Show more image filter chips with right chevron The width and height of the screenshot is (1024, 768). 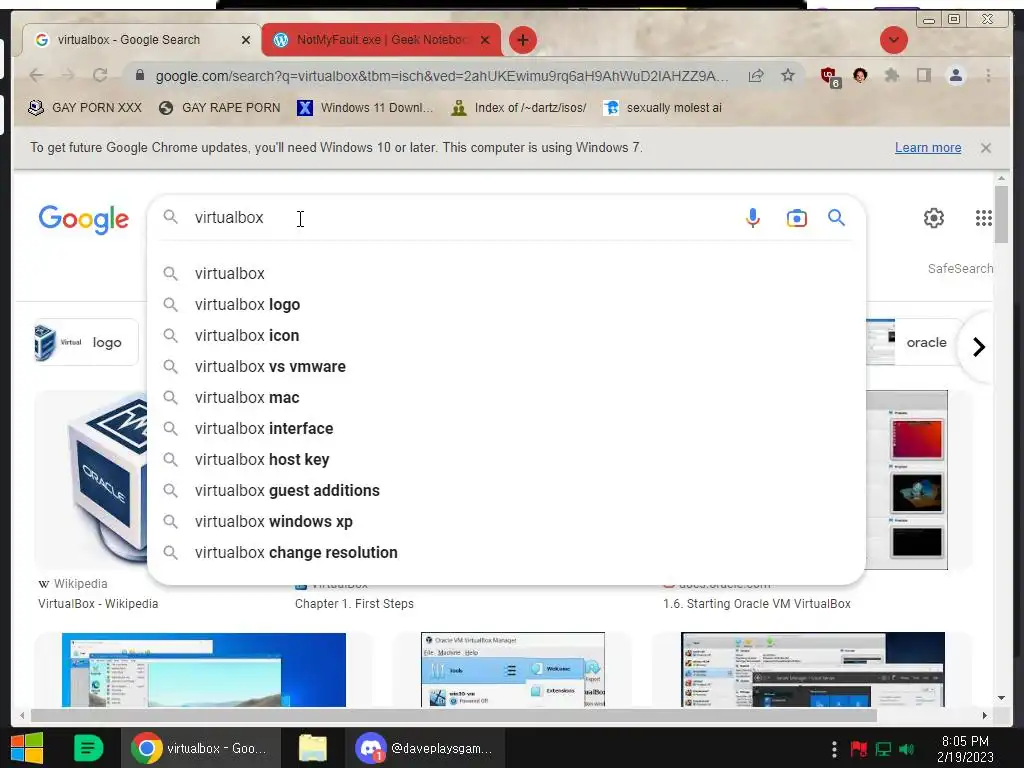click(978, 347)
